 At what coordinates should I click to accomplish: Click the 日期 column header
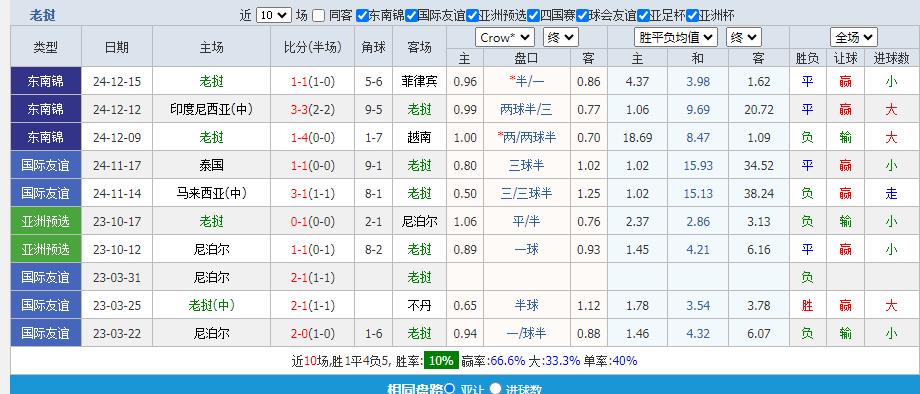pos(117,47)
